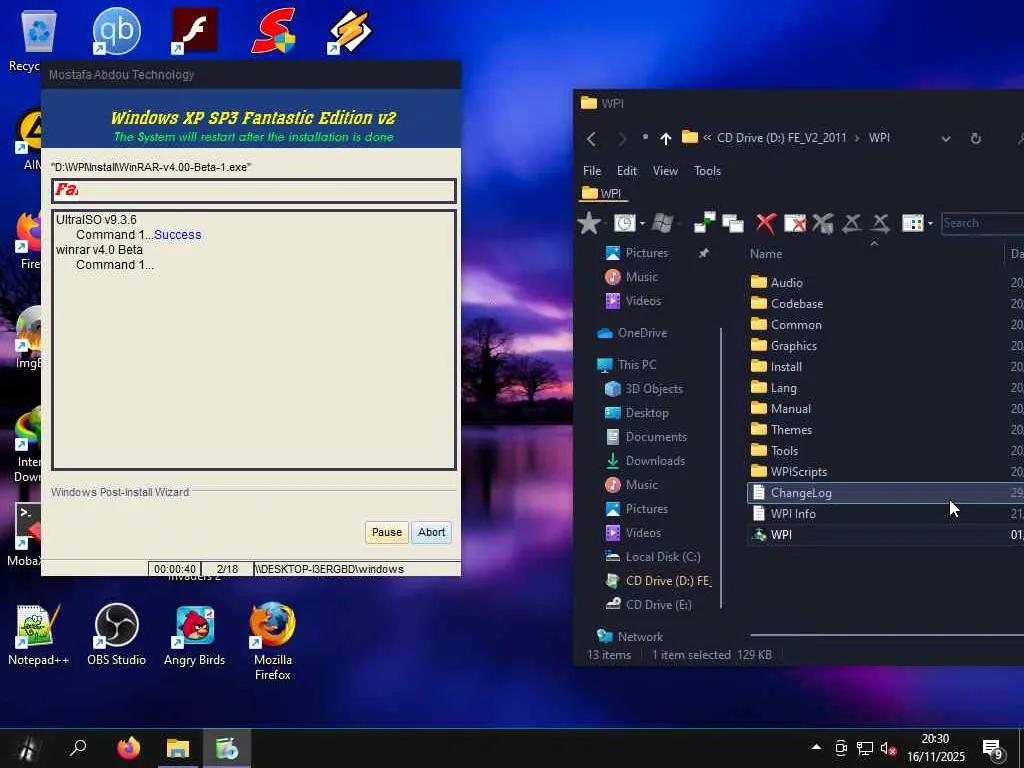The image size is (1024, 768).
Task: Click the close-right arrow X icon
Action: (x=880, y=223)
